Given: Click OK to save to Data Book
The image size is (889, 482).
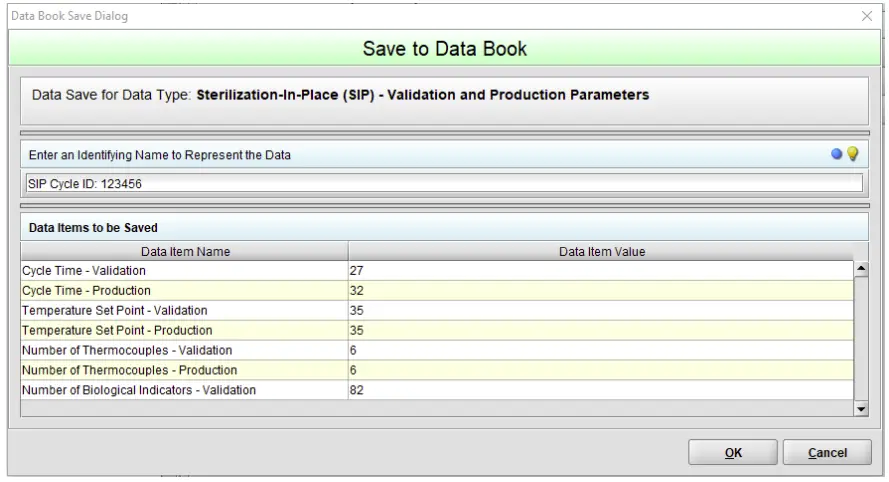Looking at the screenshot, I should pyautogui.click(x=733, y=453).
